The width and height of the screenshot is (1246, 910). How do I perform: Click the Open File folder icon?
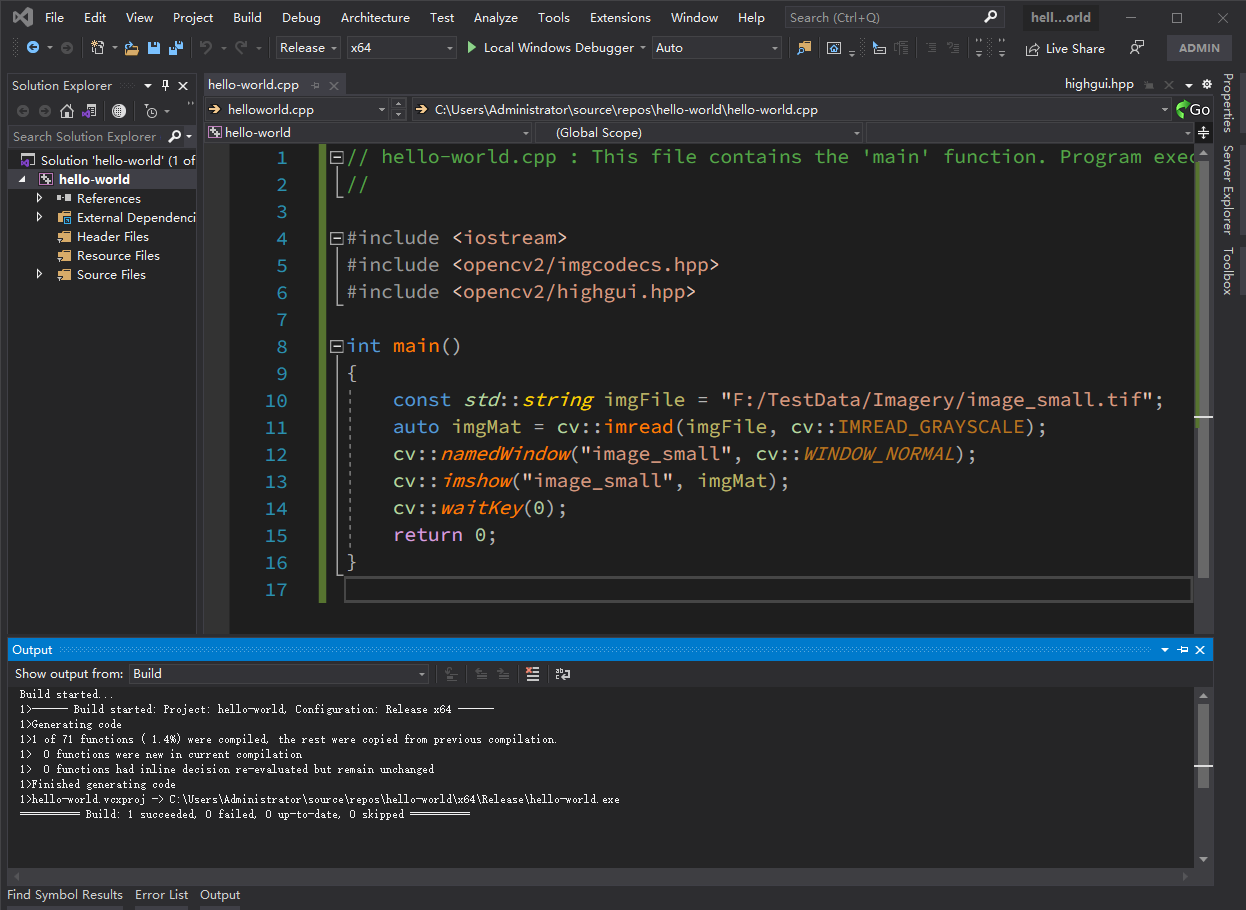tap(132, 48)
